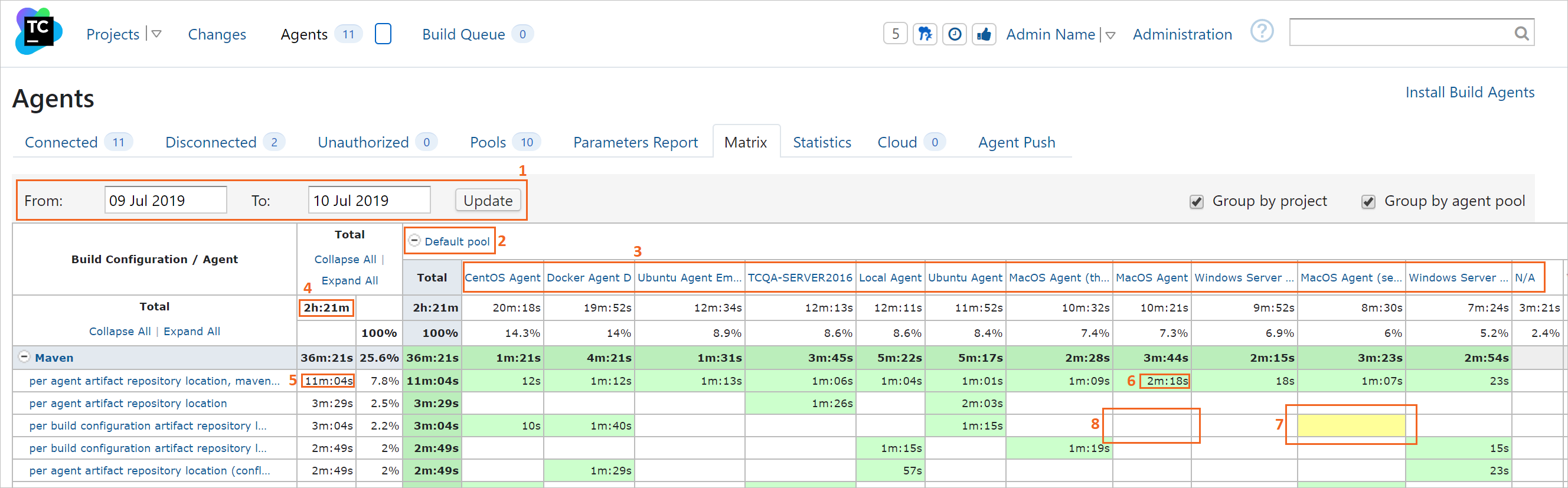Click the clock icon in the header
This screenshot has width=1568, height=488.
point(955,34)
